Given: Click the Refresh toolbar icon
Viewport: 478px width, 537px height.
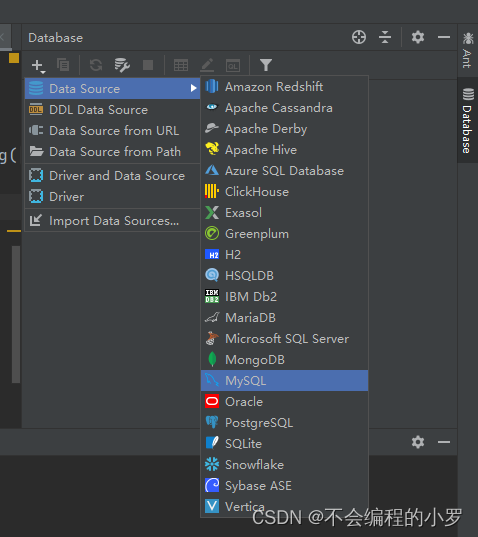Looking at the screenshot, I should tap(96, 65).
